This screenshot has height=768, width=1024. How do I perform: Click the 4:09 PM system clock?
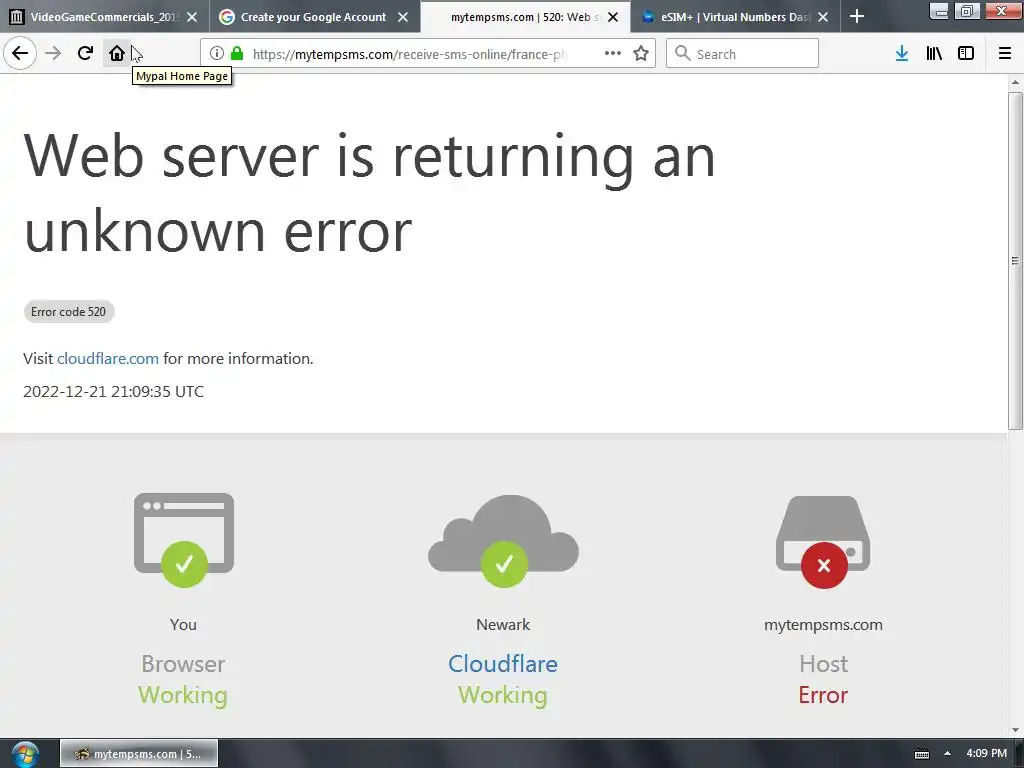pyautogui.click(x=986, y=754)
